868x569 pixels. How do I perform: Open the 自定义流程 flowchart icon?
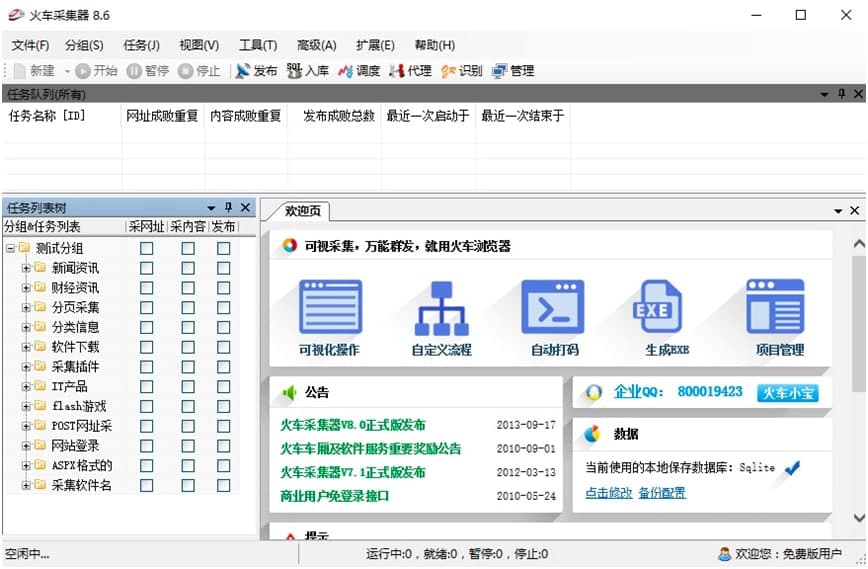click(x=442, y=308)
